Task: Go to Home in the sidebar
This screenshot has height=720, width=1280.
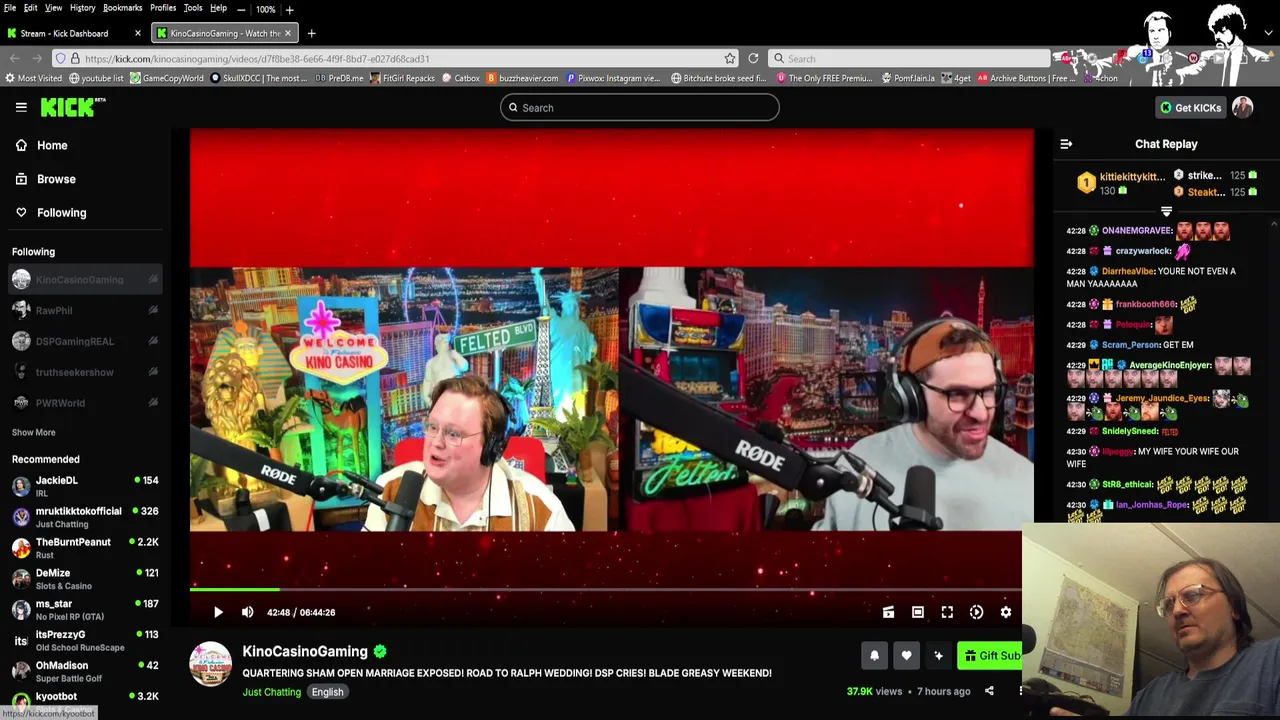Action: [84, 145]
